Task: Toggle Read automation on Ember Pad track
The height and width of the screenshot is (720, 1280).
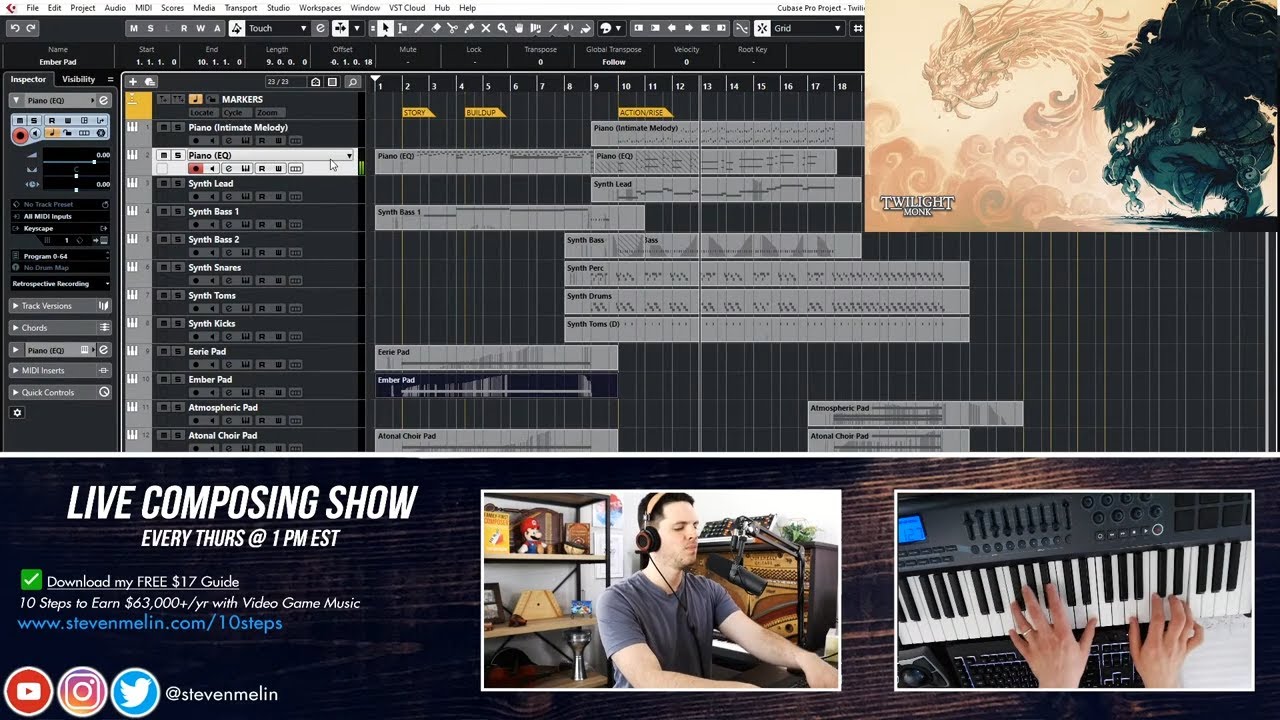Action: pyautogui.click(x=262, y=392)
